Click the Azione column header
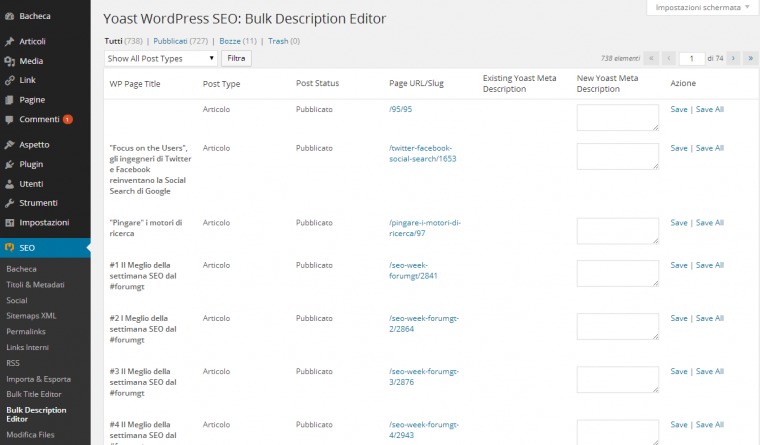 point(683,83)
